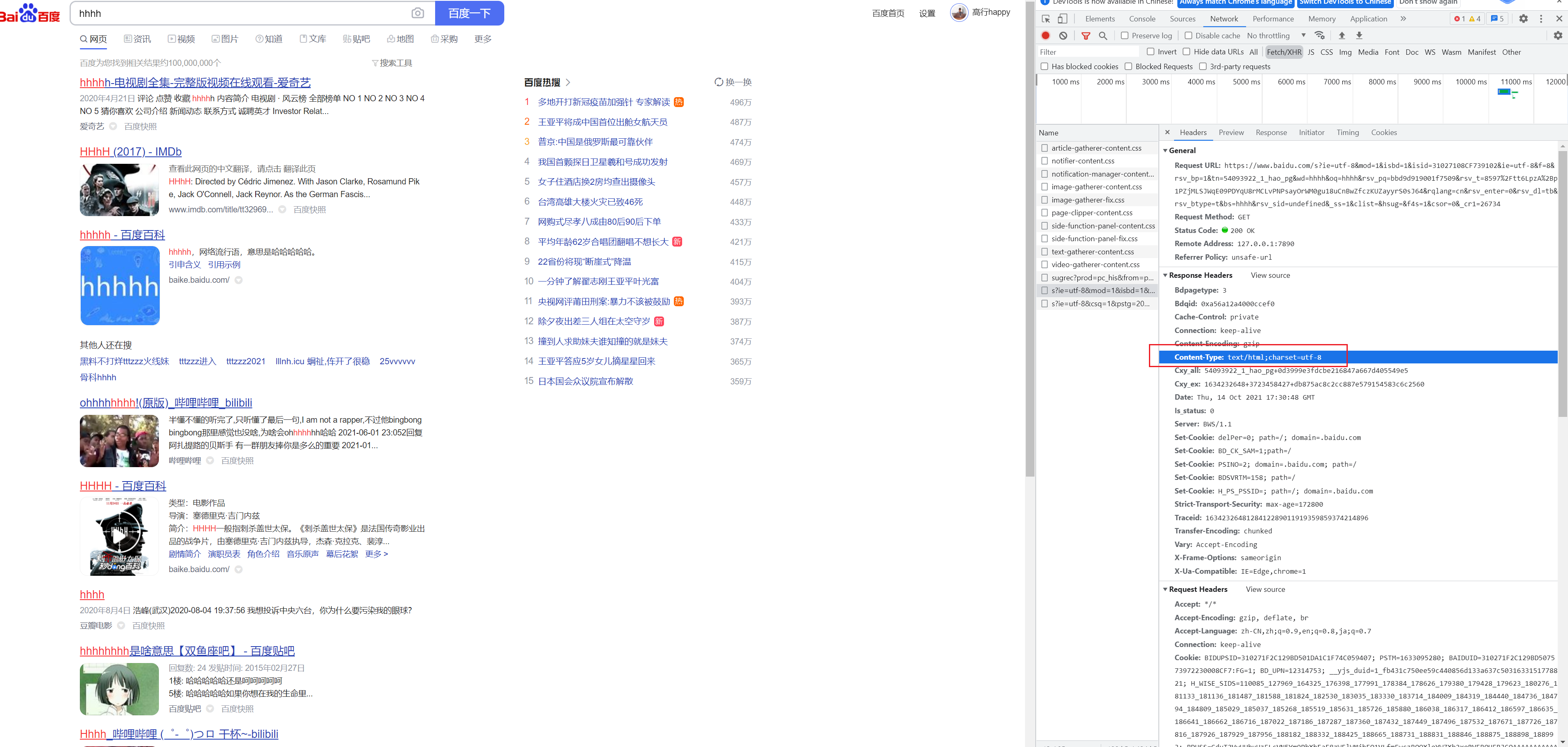The image size is (1568, 747).
Task: Expand snippet options for baike.baidu.com hhhhh
Action: (239, 280)
